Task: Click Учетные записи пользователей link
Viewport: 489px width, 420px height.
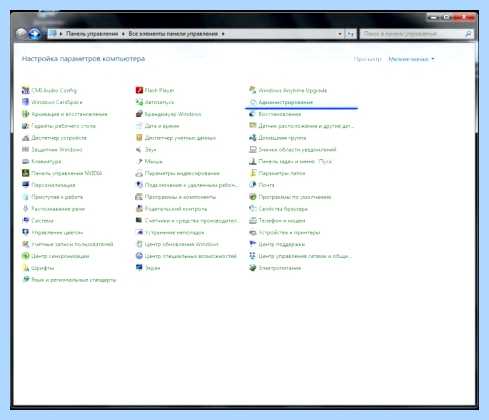Action: tap(72, 244)
